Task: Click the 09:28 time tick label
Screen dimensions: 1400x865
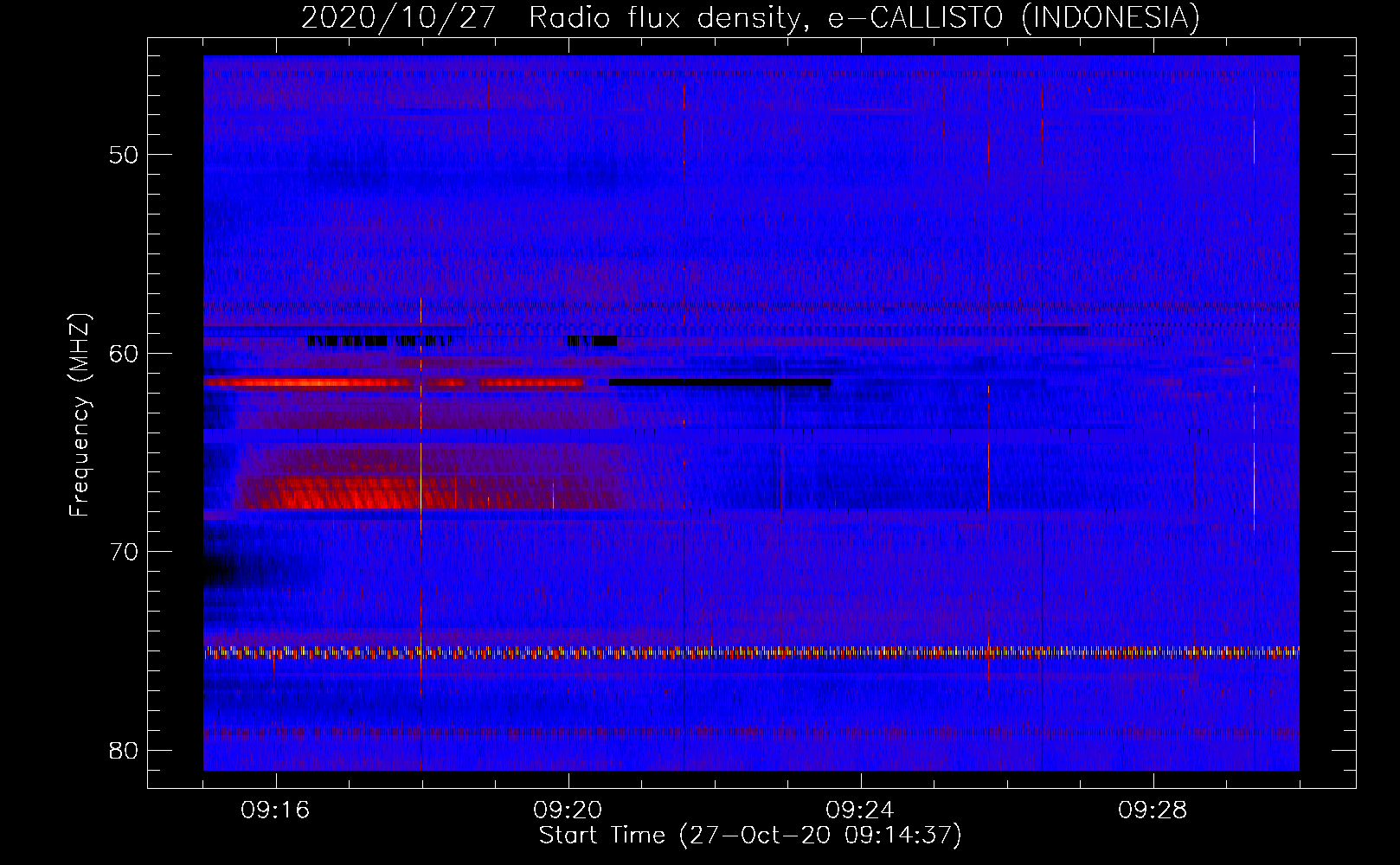Action: tap(1153, 811)
